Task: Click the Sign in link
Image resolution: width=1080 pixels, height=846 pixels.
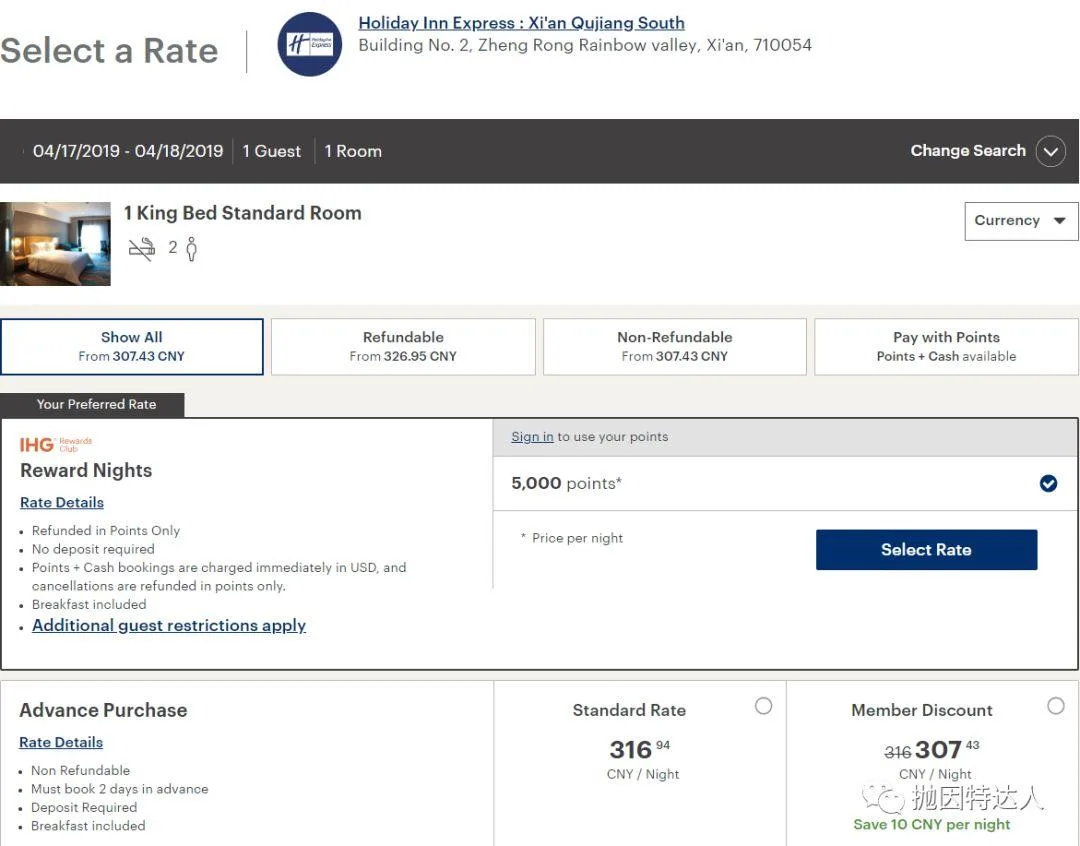Action: tap(532, 437)
